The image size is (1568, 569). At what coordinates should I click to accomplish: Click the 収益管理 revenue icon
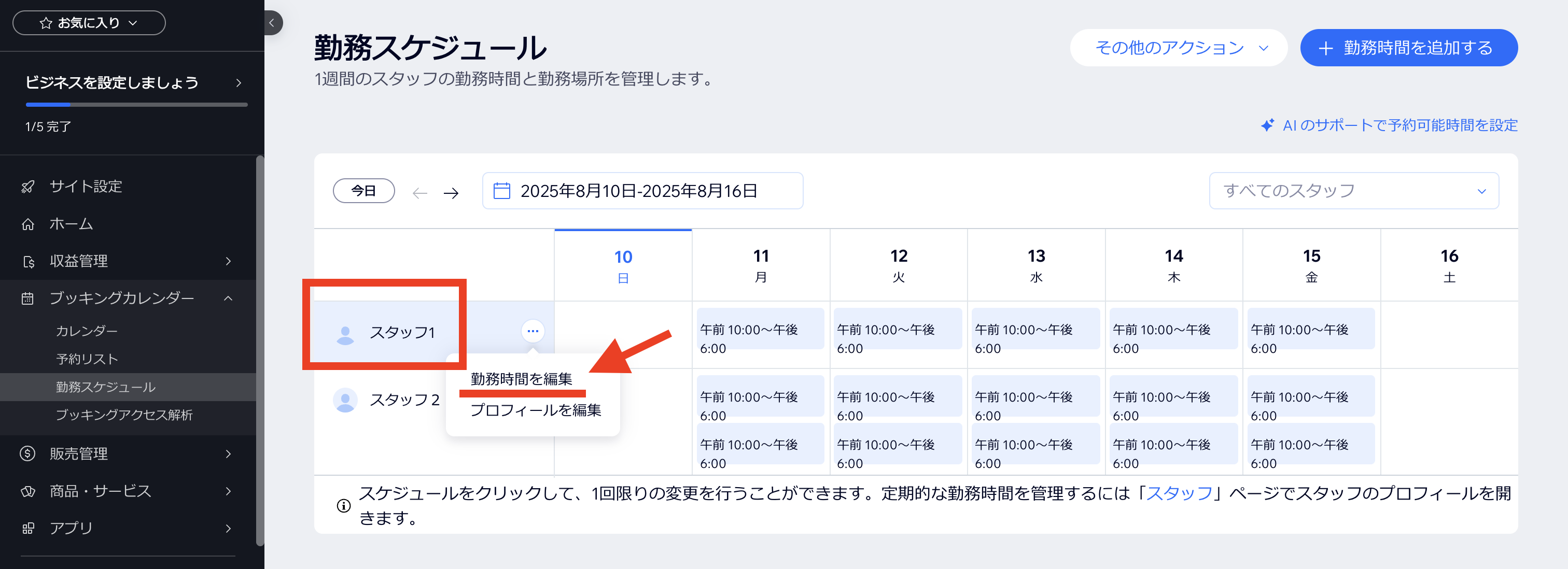28,261
